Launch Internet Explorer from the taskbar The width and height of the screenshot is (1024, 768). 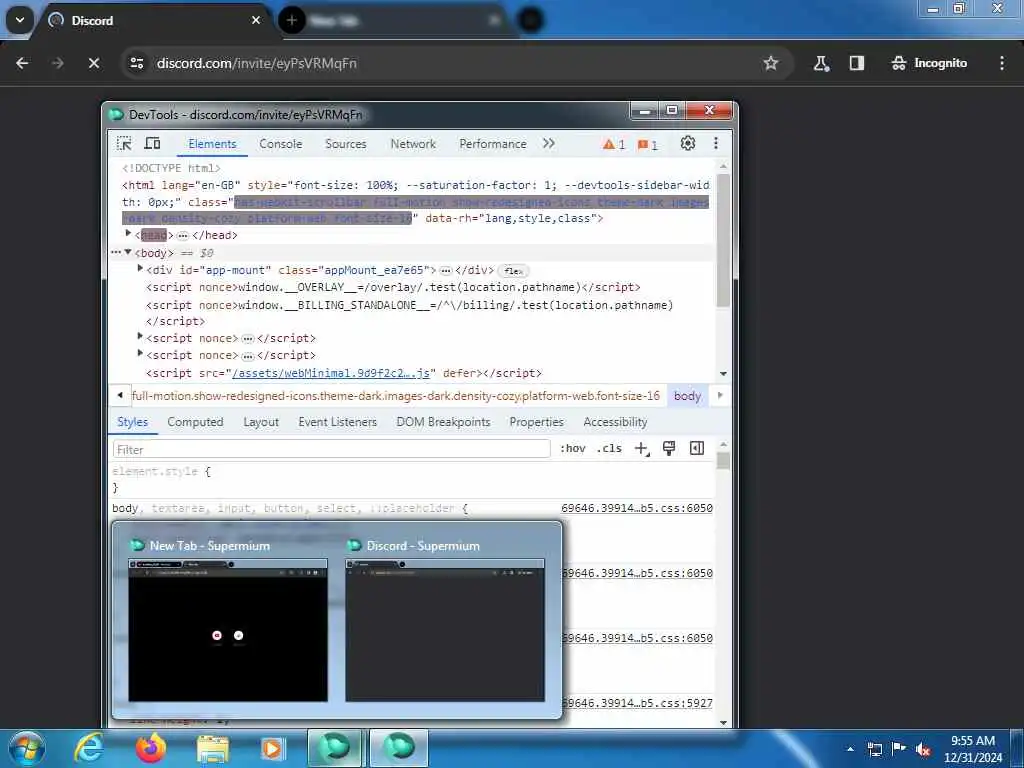point(88,748)
